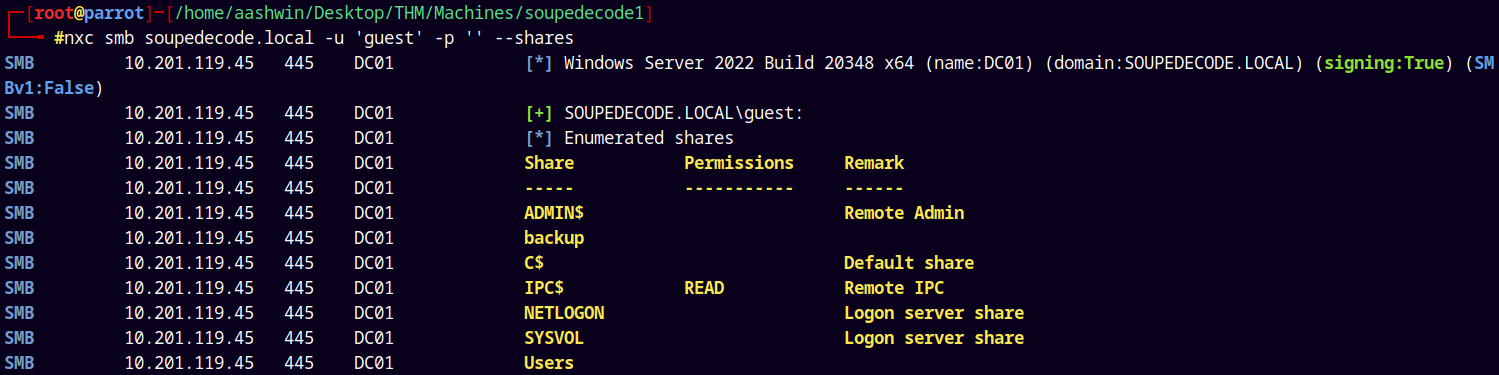Screen dimensions: 1499x375
Task: Click the 'Default share' remark
Action: click(909, 263)
